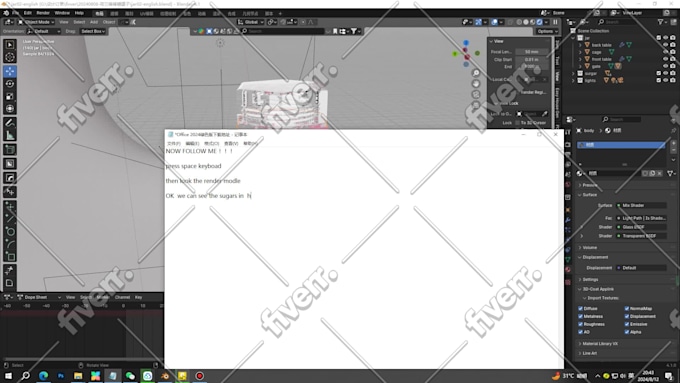This screenshot has height=383, width=680.
Task: Select the Annotate tool
Action: pyautogui.click(x=10, y=123)
